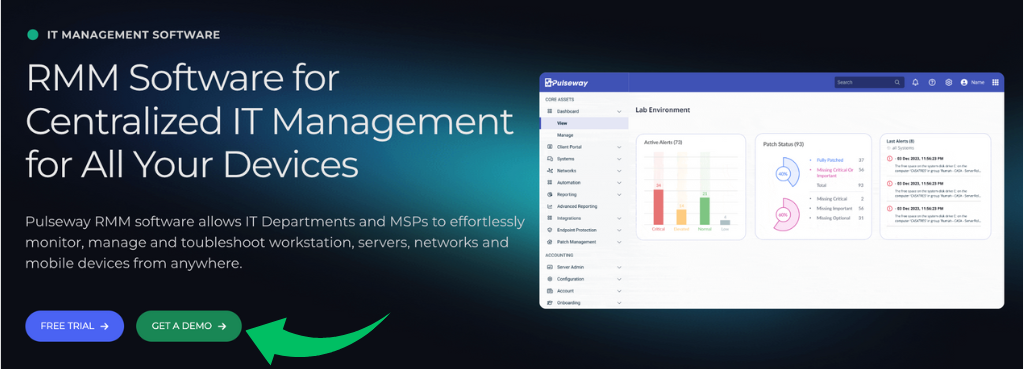Viewport: 1024px width, 369px height.
Task: Open the Advanced Reporting menu label
Action: [577, 206]
